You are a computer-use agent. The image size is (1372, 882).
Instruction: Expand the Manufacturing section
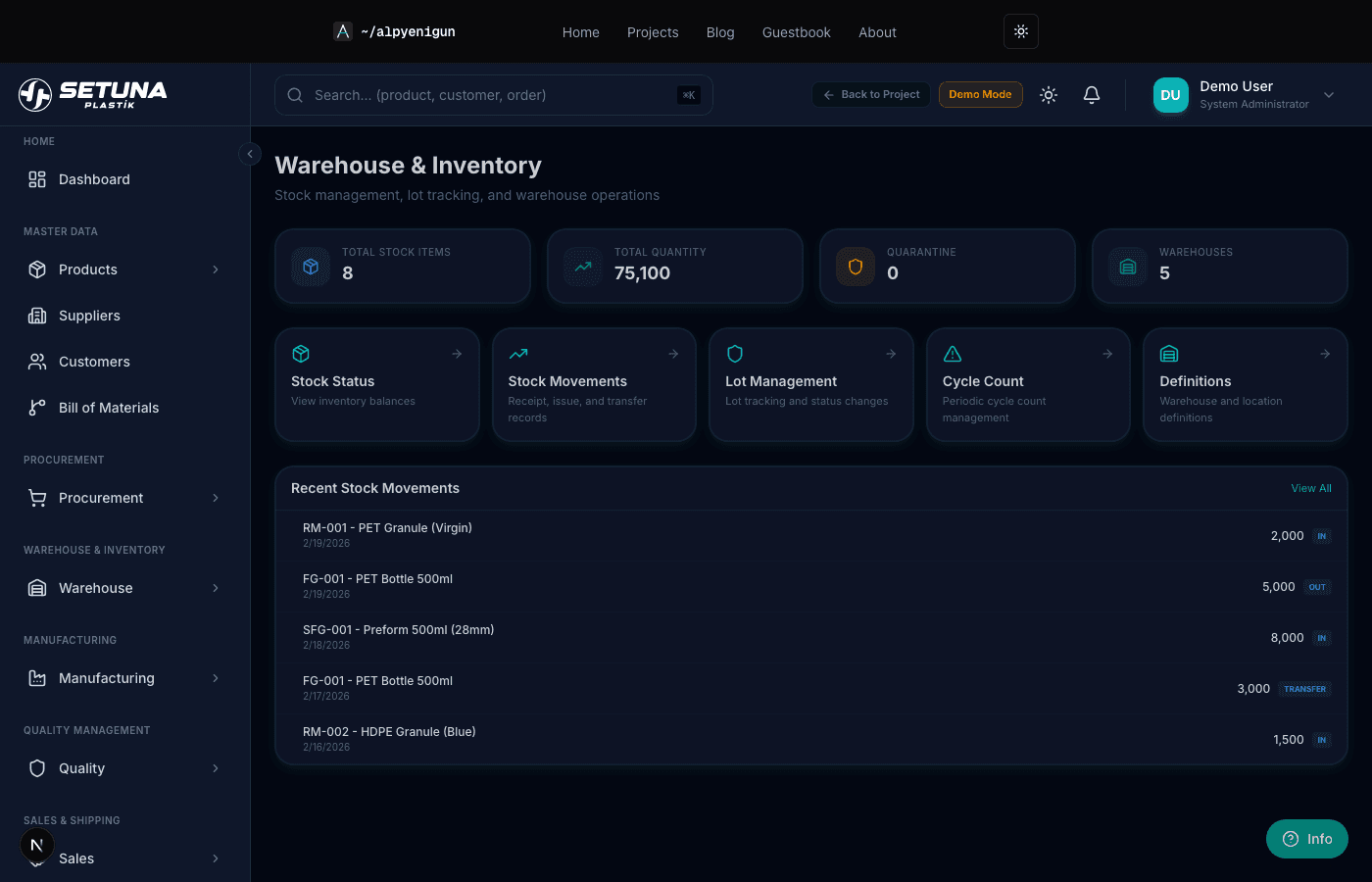pos(216,678)
